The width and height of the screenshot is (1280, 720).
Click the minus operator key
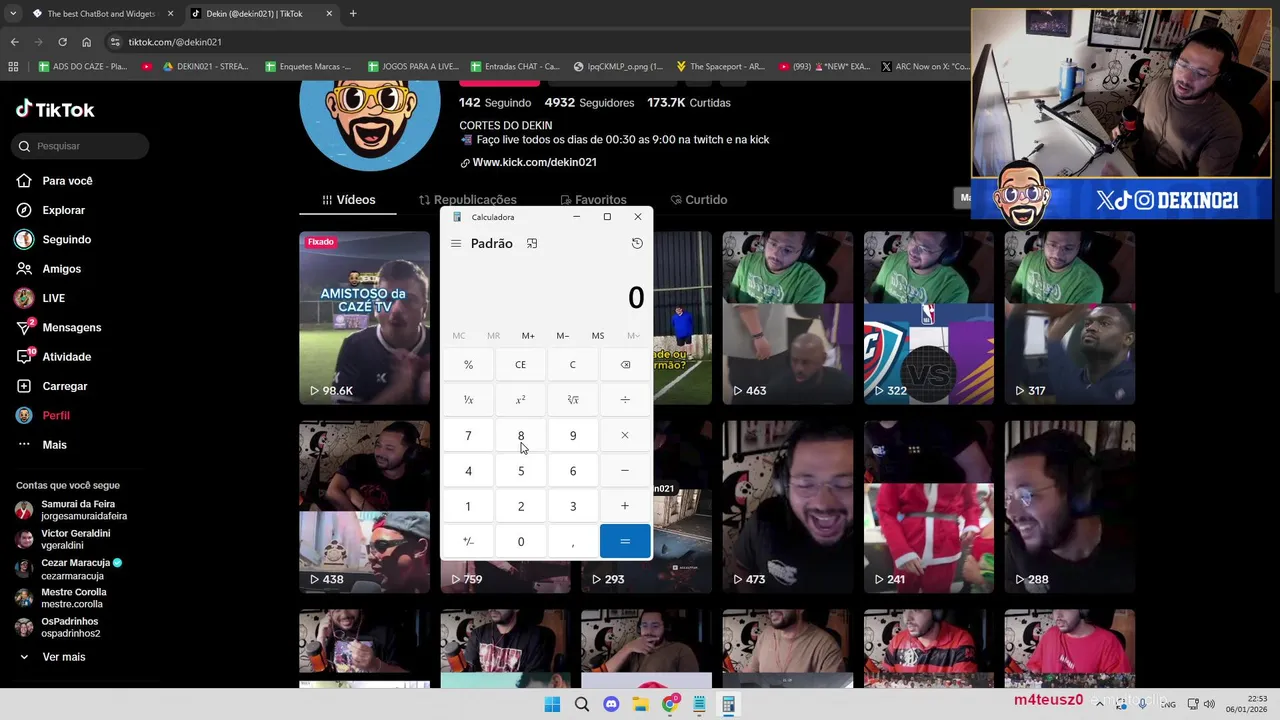point(625,471)
